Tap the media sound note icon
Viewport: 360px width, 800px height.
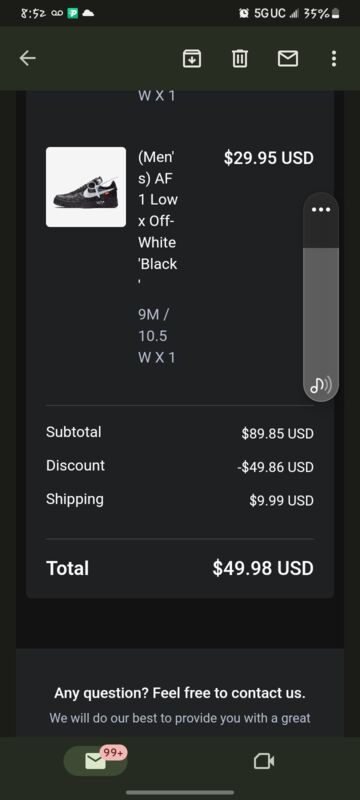tap(320, 385)
